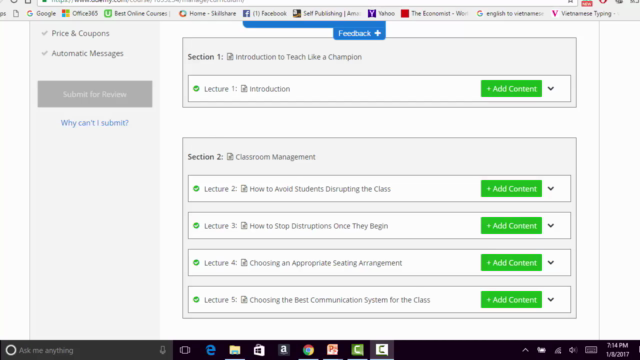This screenshot has height=360, width=640.
Task: Click document icon beside Introduction lecture
Action: pos(244,89)
